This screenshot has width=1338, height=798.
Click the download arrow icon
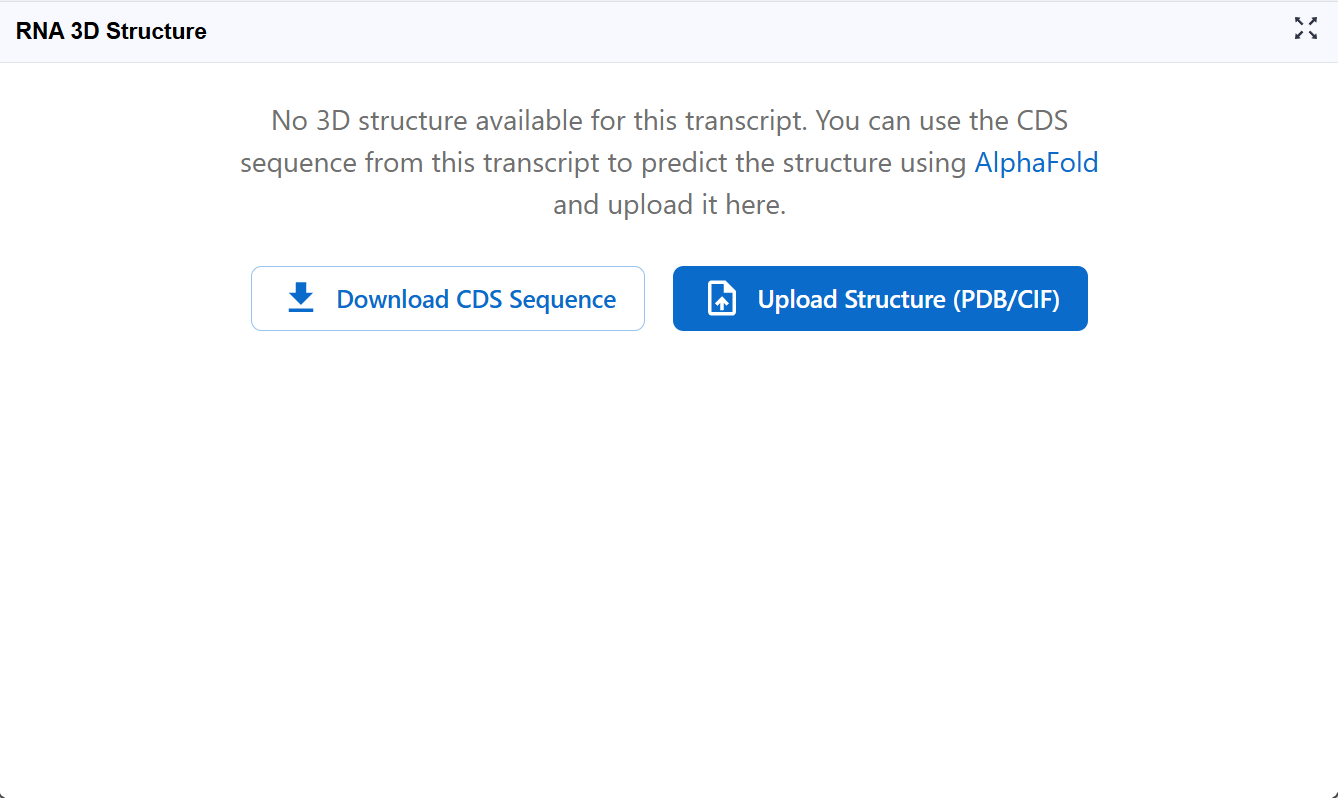(x=300, y=298)
